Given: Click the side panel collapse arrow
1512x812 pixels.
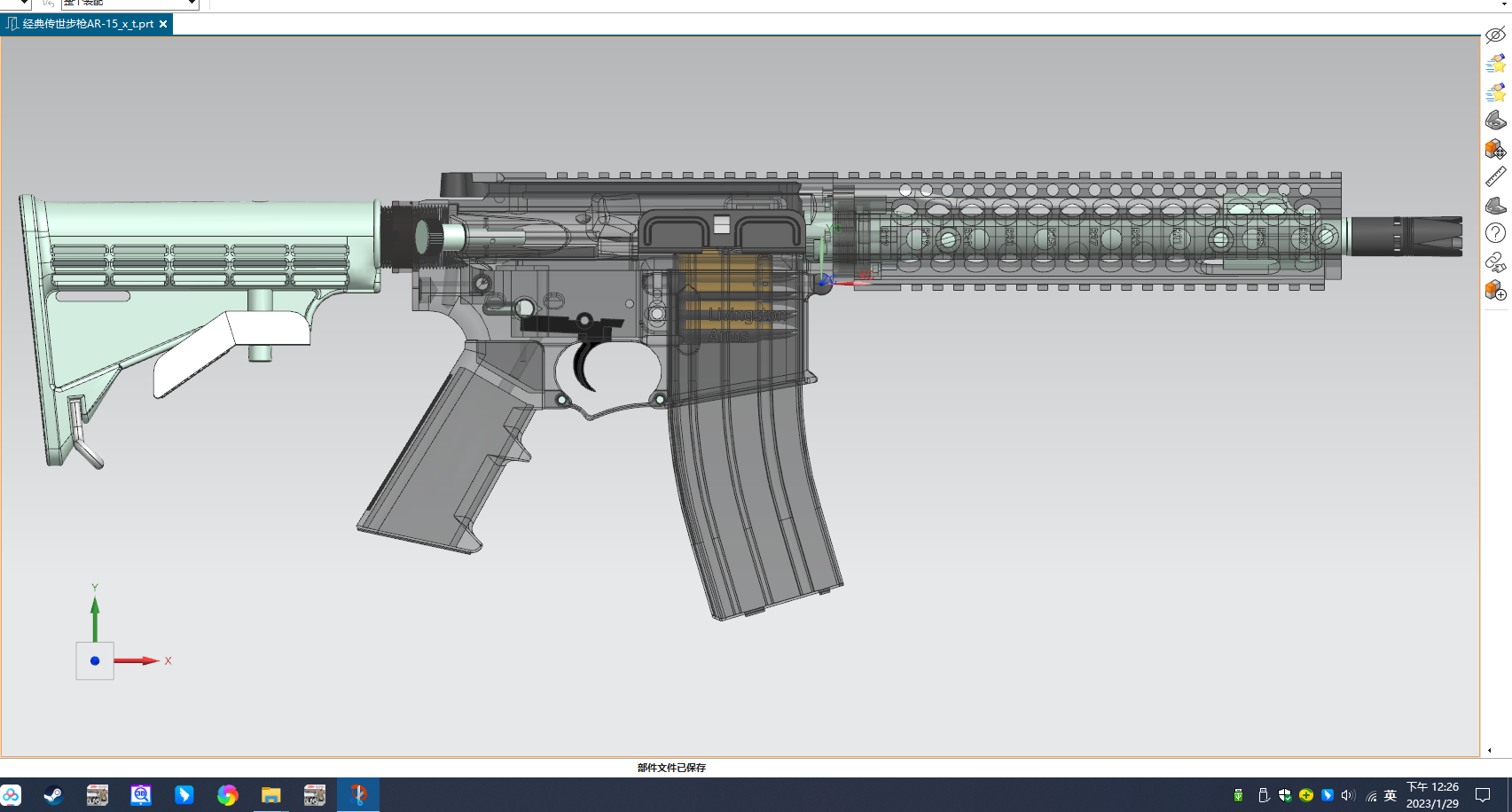Looking at the screenshot, I should (1489, 750).
